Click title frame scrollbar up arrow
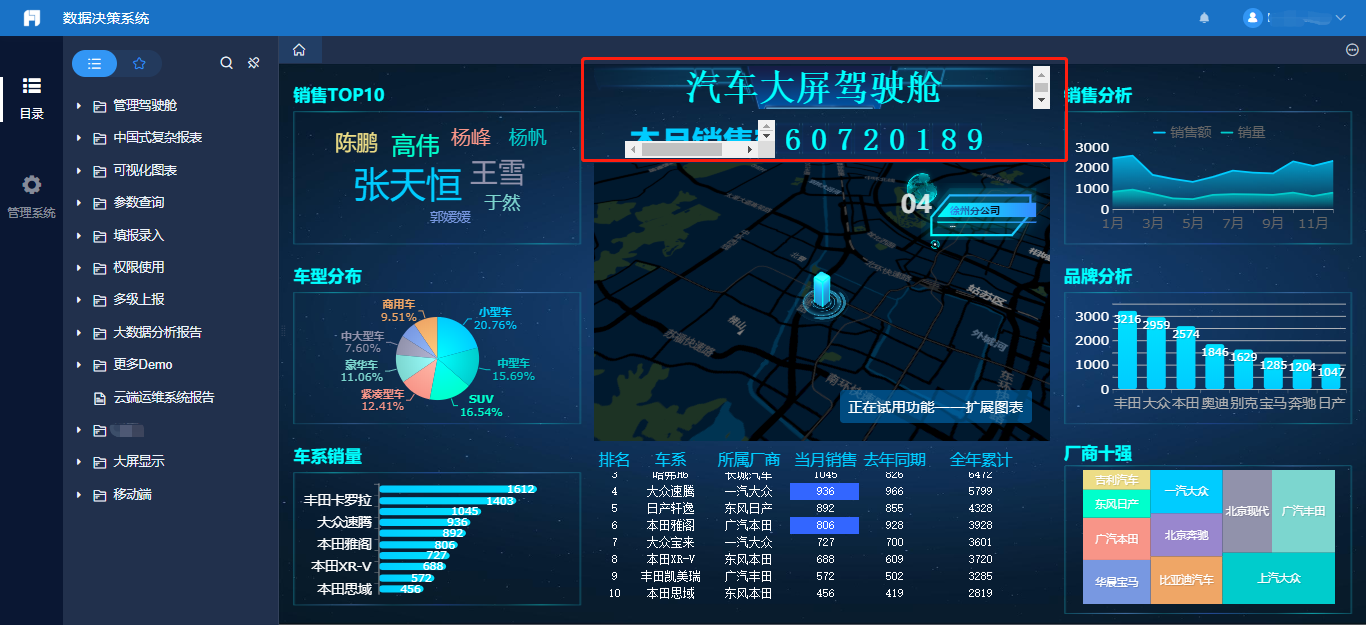This screenshot has width=1366, height=625. coord(1041,74)
